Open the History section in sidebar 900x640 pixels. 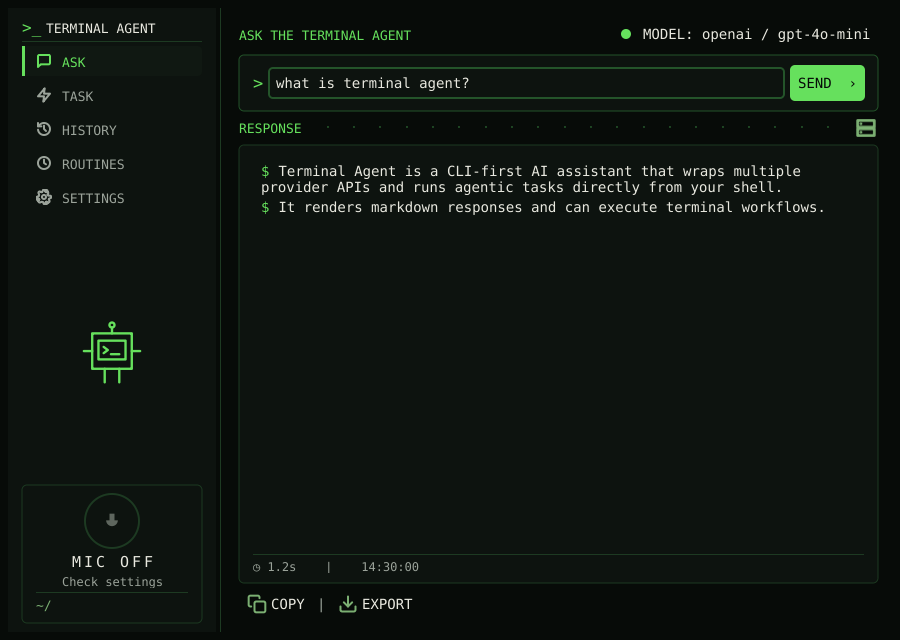[x=112, y=130]
